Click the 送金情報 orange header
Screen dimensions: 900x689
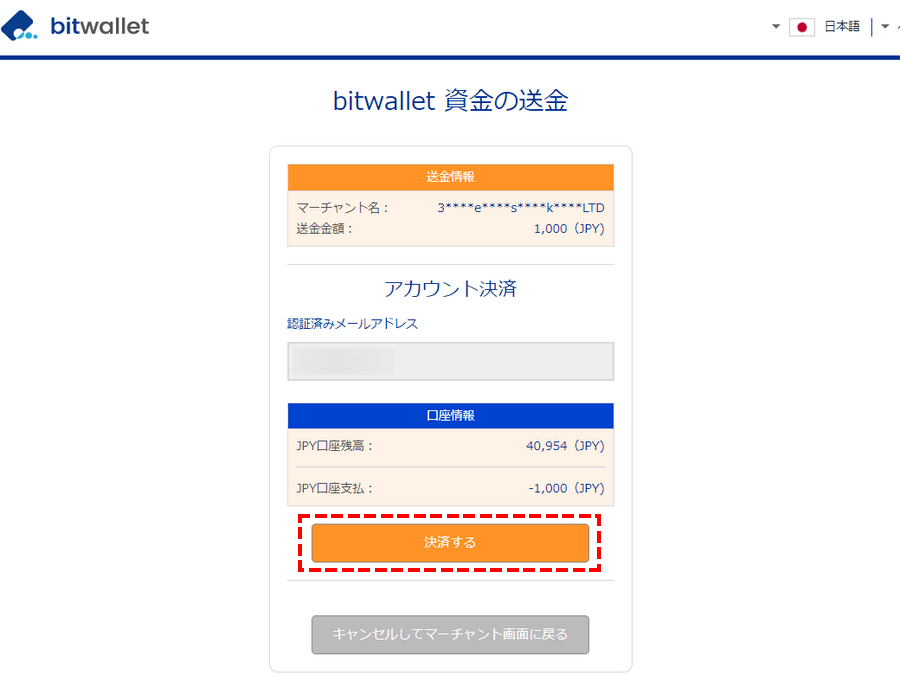[x=451, y=177]
